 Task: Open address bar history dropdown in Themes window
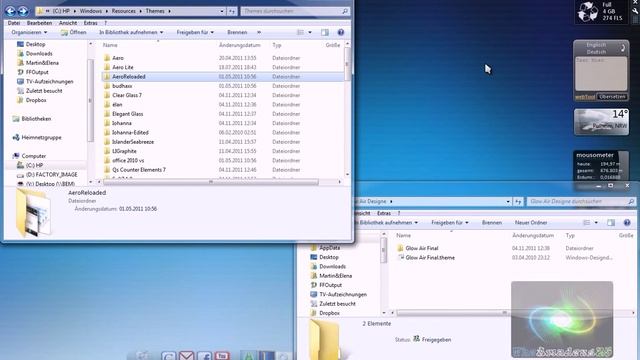coord(222,11)
